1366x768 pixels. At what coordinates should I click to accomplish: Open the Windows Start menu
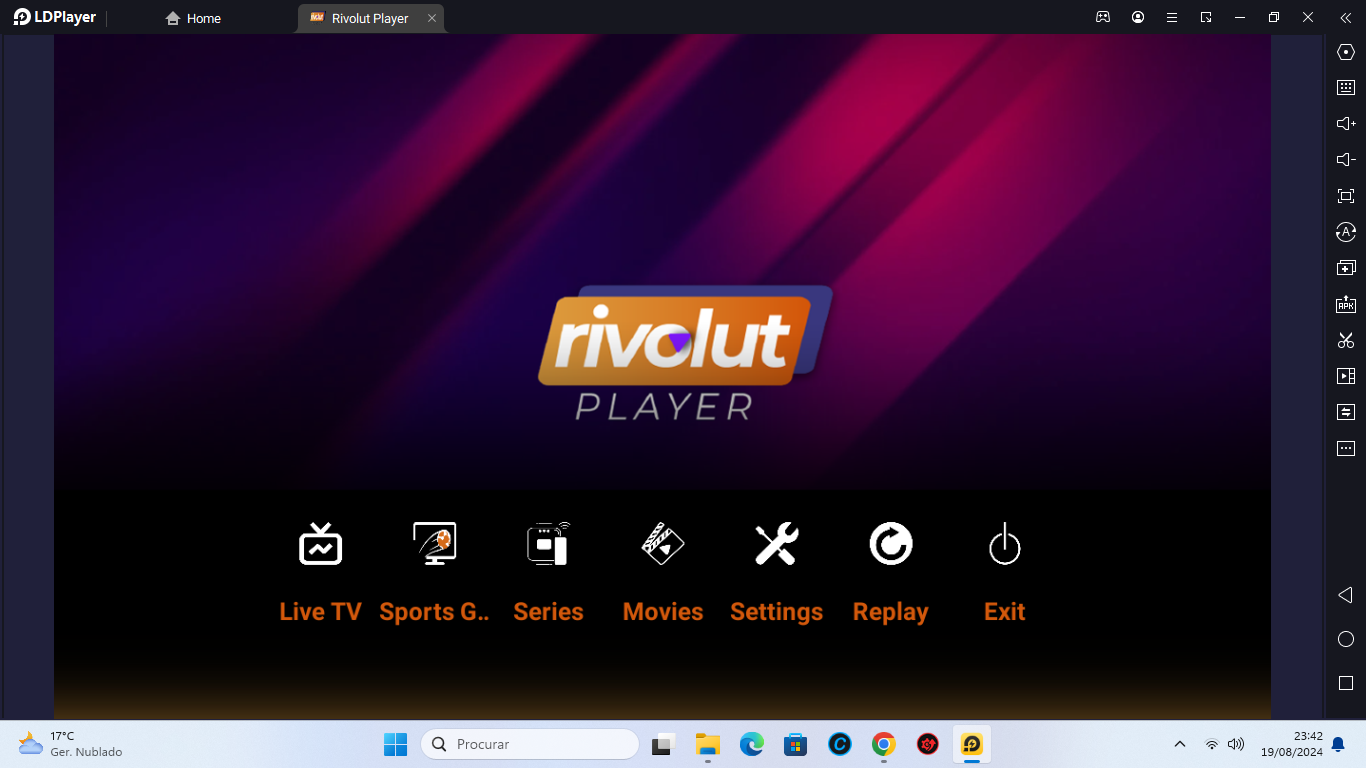pyautogui.click(x=395, y=744)
